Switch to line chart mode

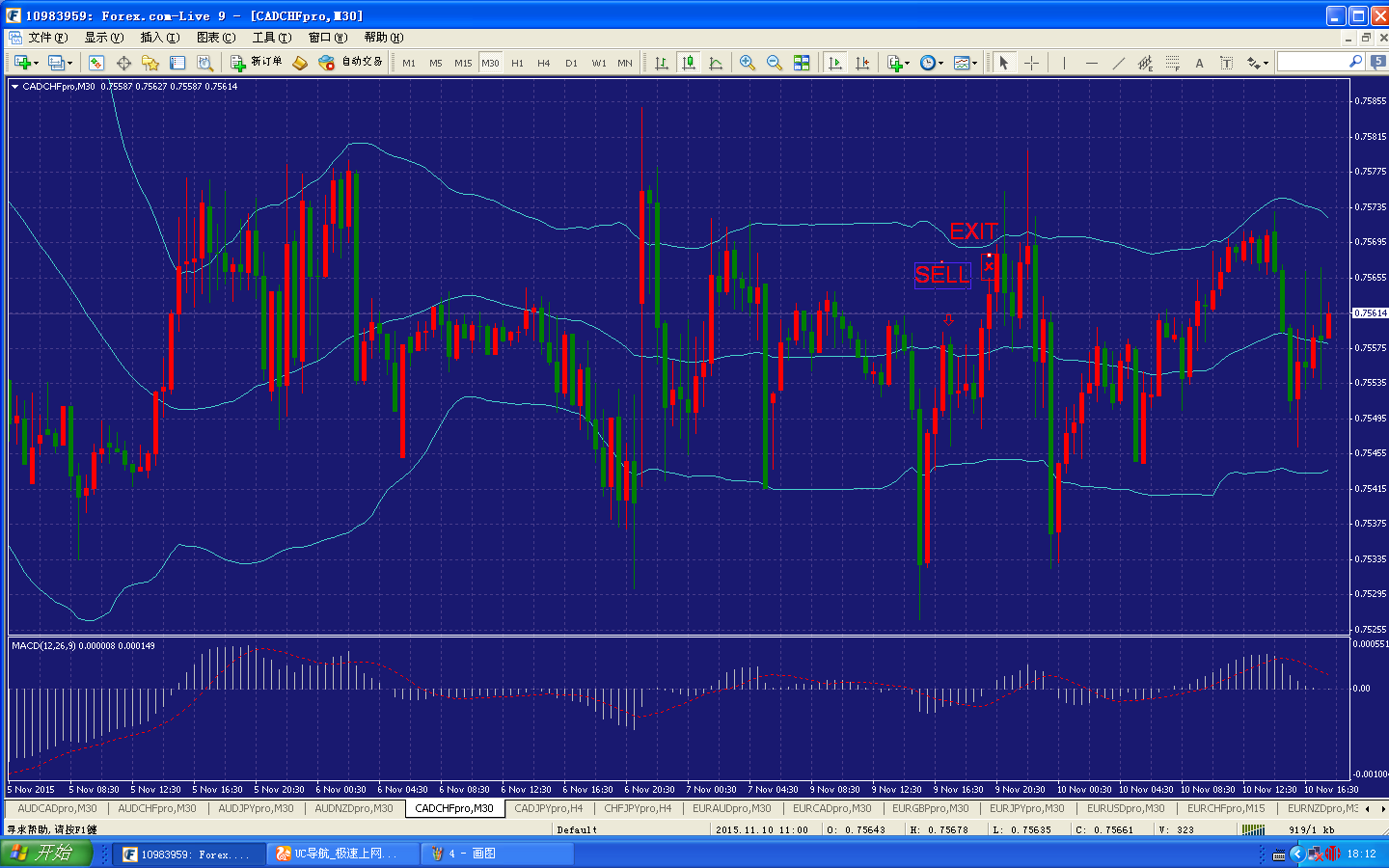tap(716, 63)
